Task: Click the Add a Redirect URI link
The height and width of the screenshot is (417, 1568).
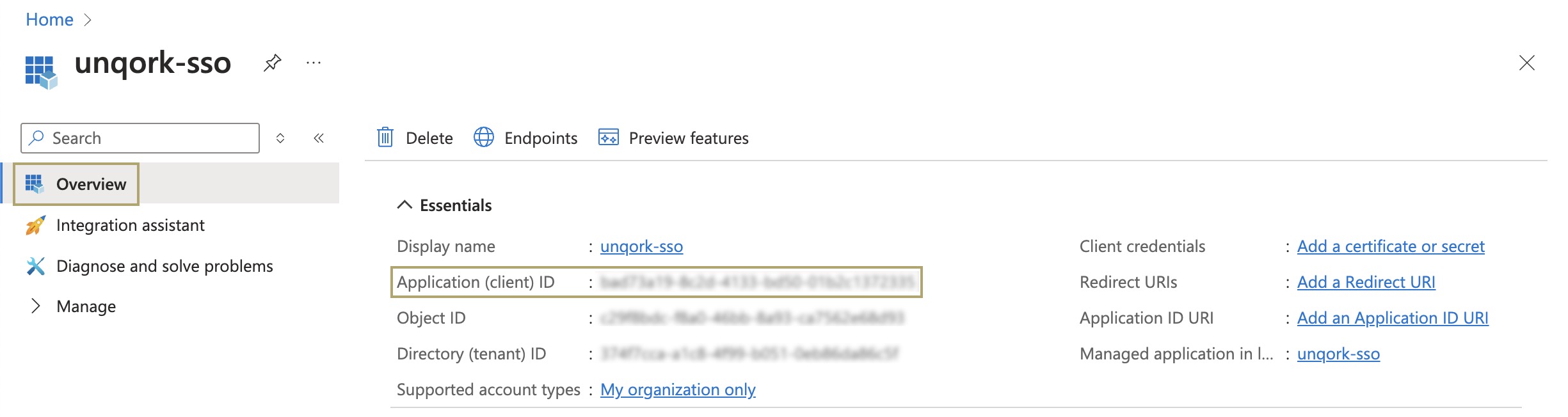Action: tap(1366, 282)
